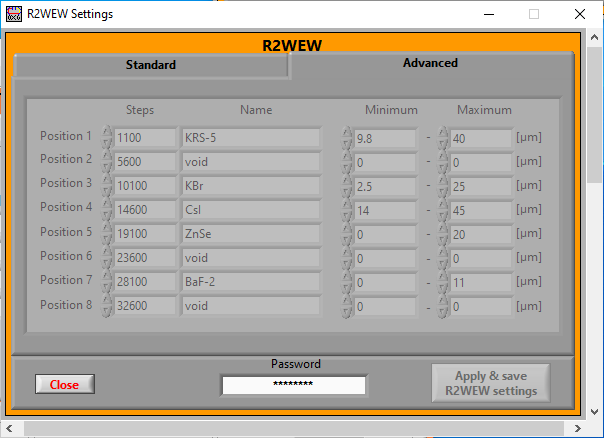This screenshot has width=604, height=438.
Task: Switch to the Standard tab
Action: [x=150, y=65]
